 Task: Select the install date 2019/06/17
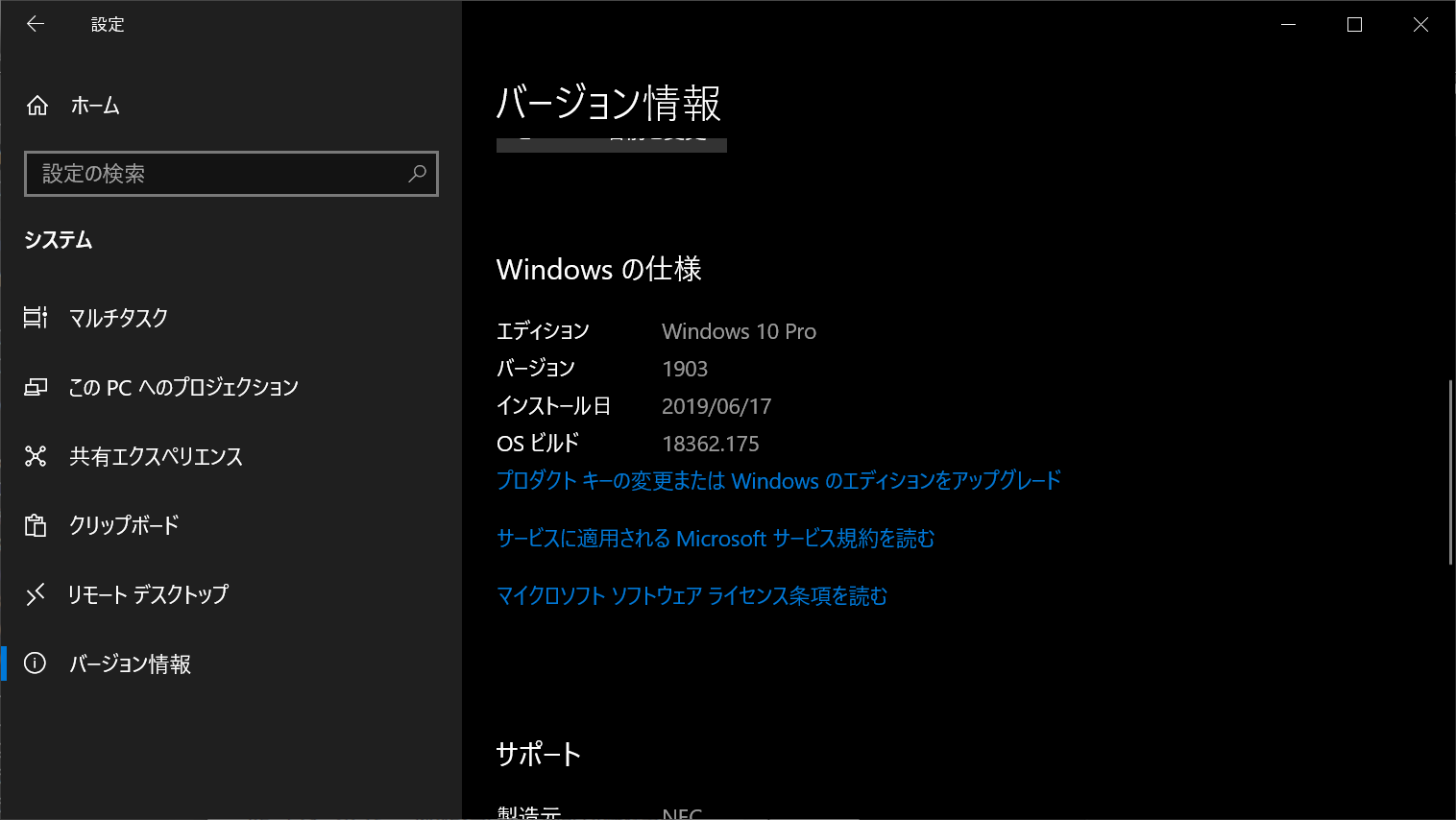click(x=716, y=406)
